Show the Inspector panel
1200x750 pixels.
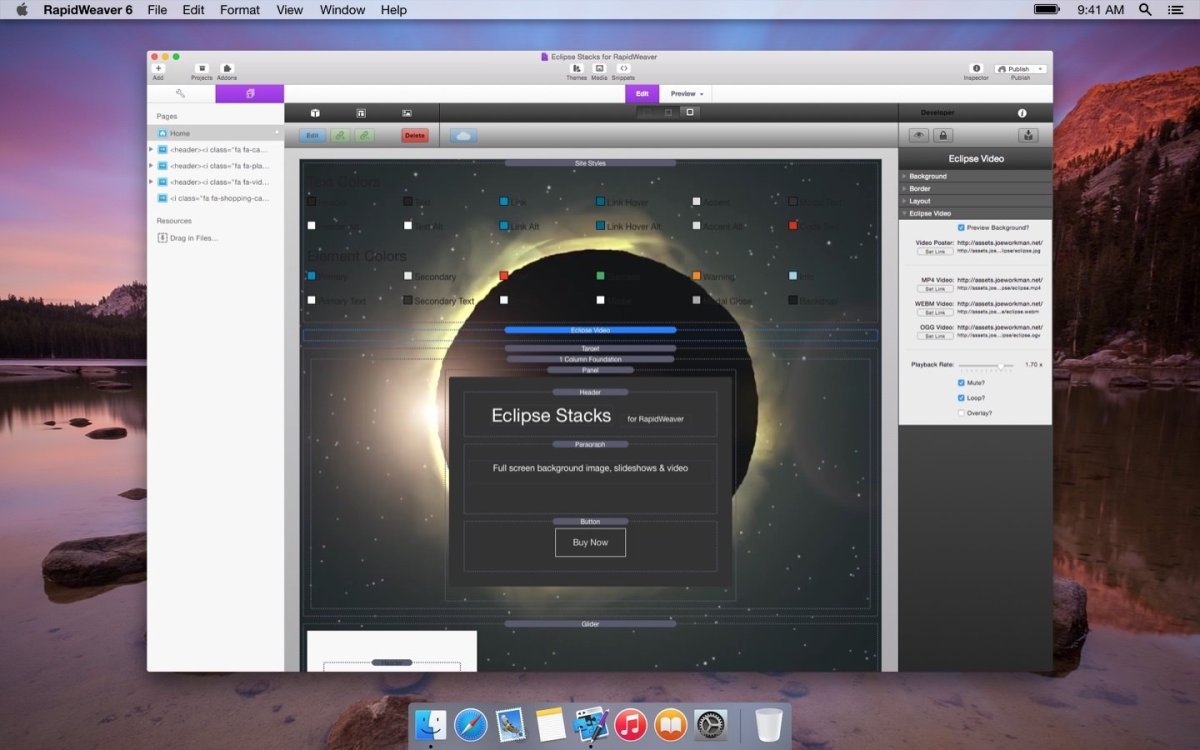[975, 66]
